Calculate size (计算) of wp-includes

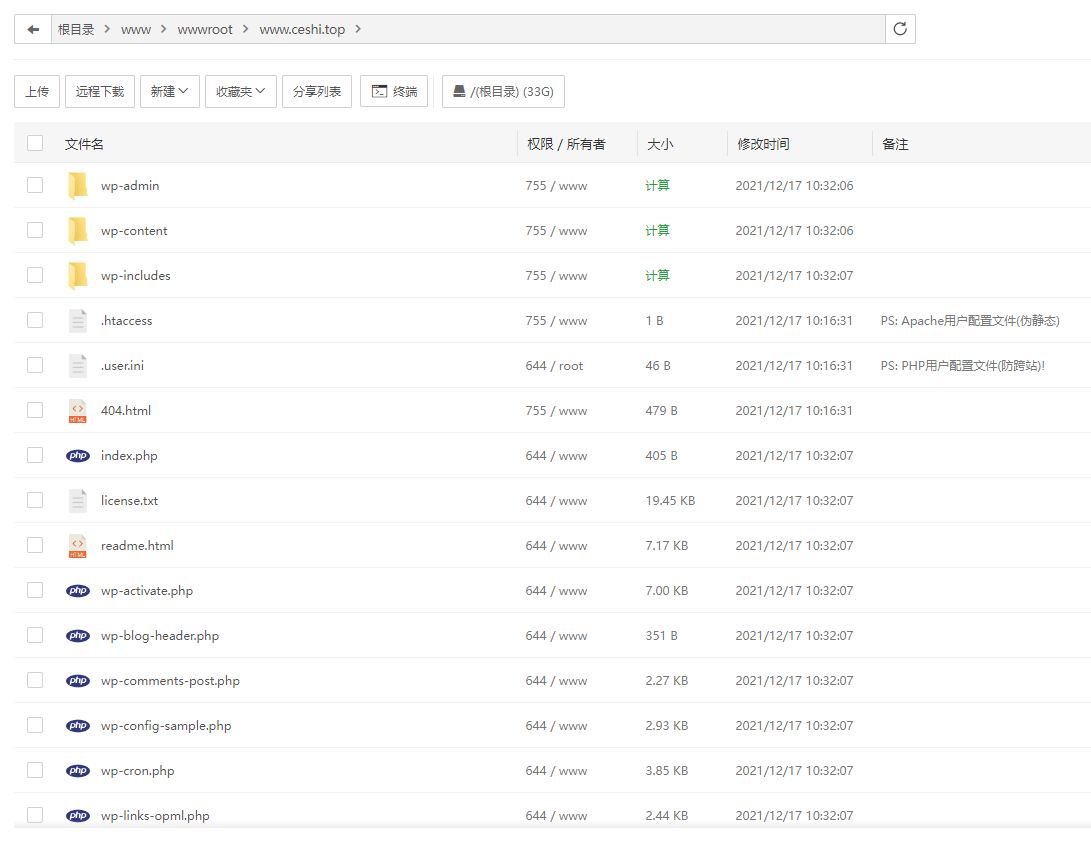pyautogui.click(x=658, y=275)
